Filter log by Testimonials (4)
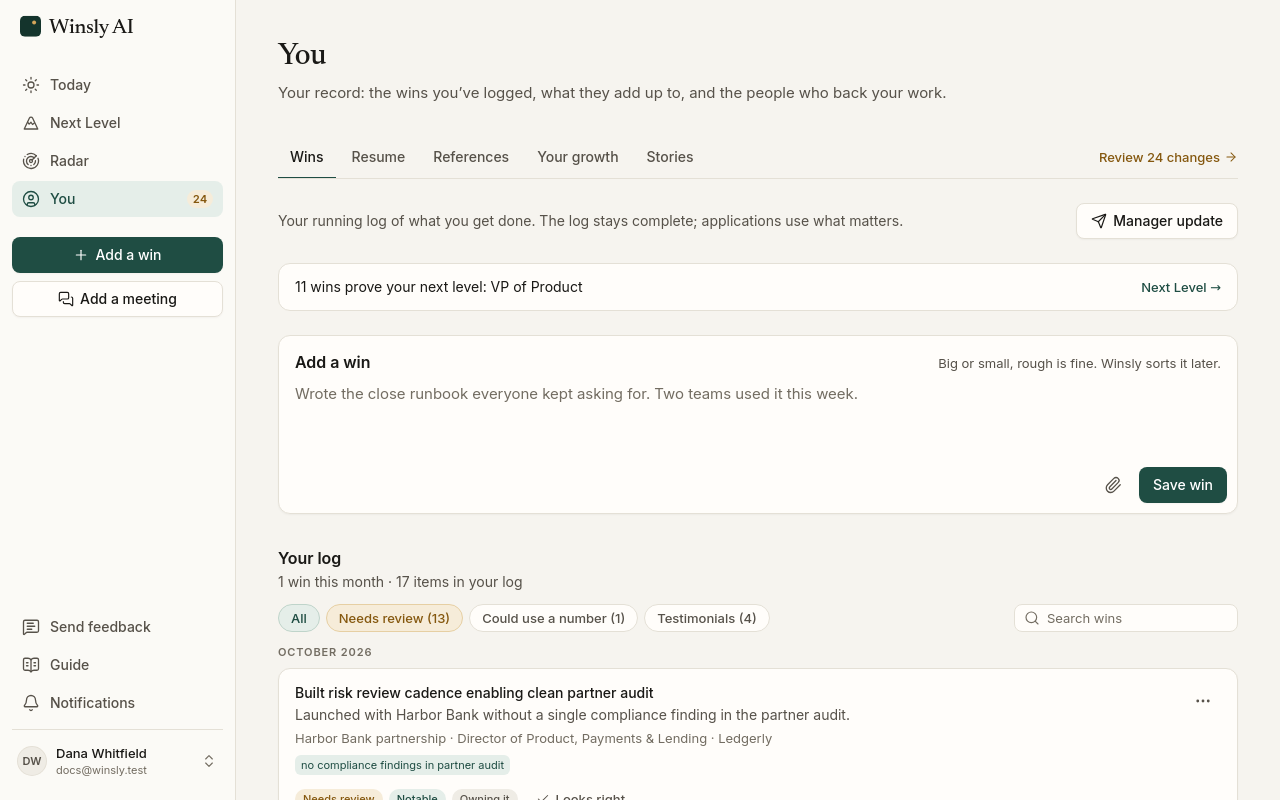1280x800 pixels. pos(707,618)
